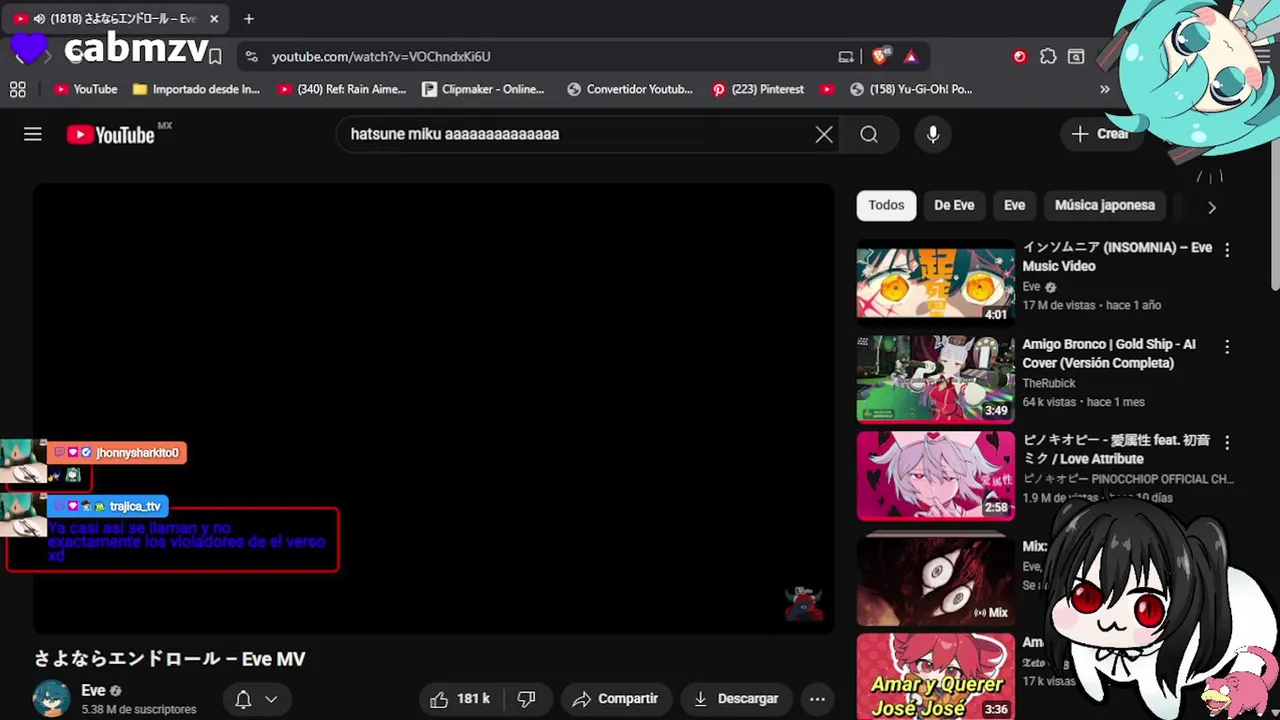Open the unlabeled red YouTube bookmark icon

827,89
